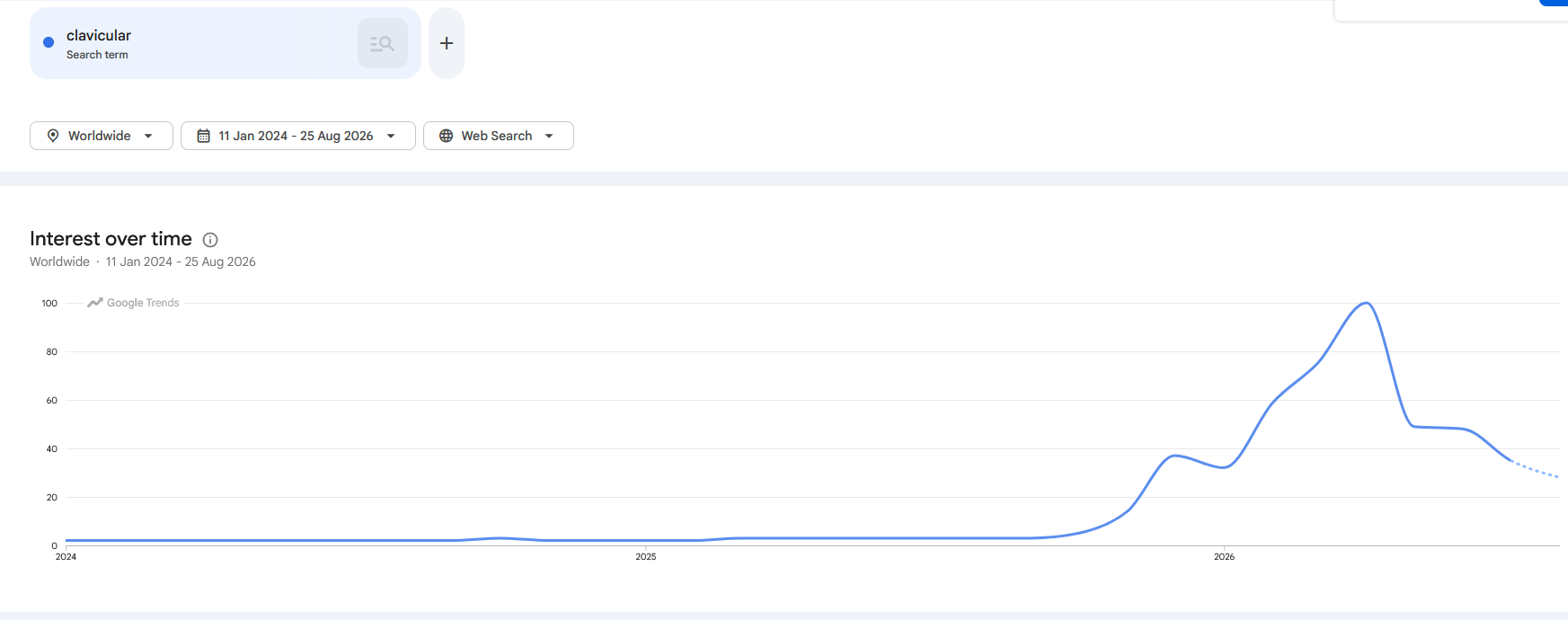Click the 2026 label on the time axis
This screenshot has height=620, width=1568.
tap(1224, 557)
